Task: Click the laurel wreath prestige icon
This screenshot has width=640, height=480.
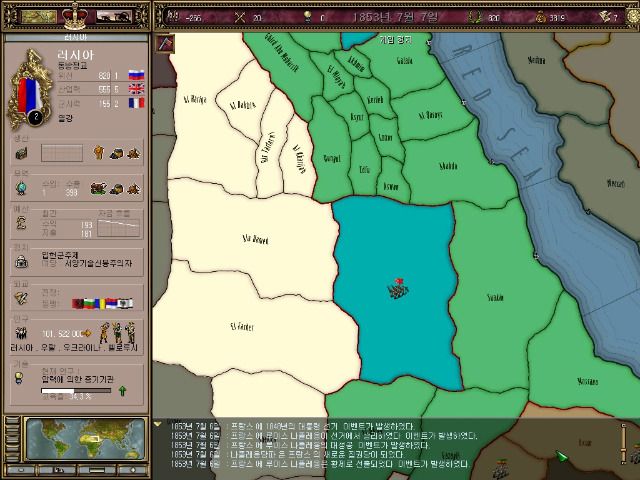Action: point(474,16)
